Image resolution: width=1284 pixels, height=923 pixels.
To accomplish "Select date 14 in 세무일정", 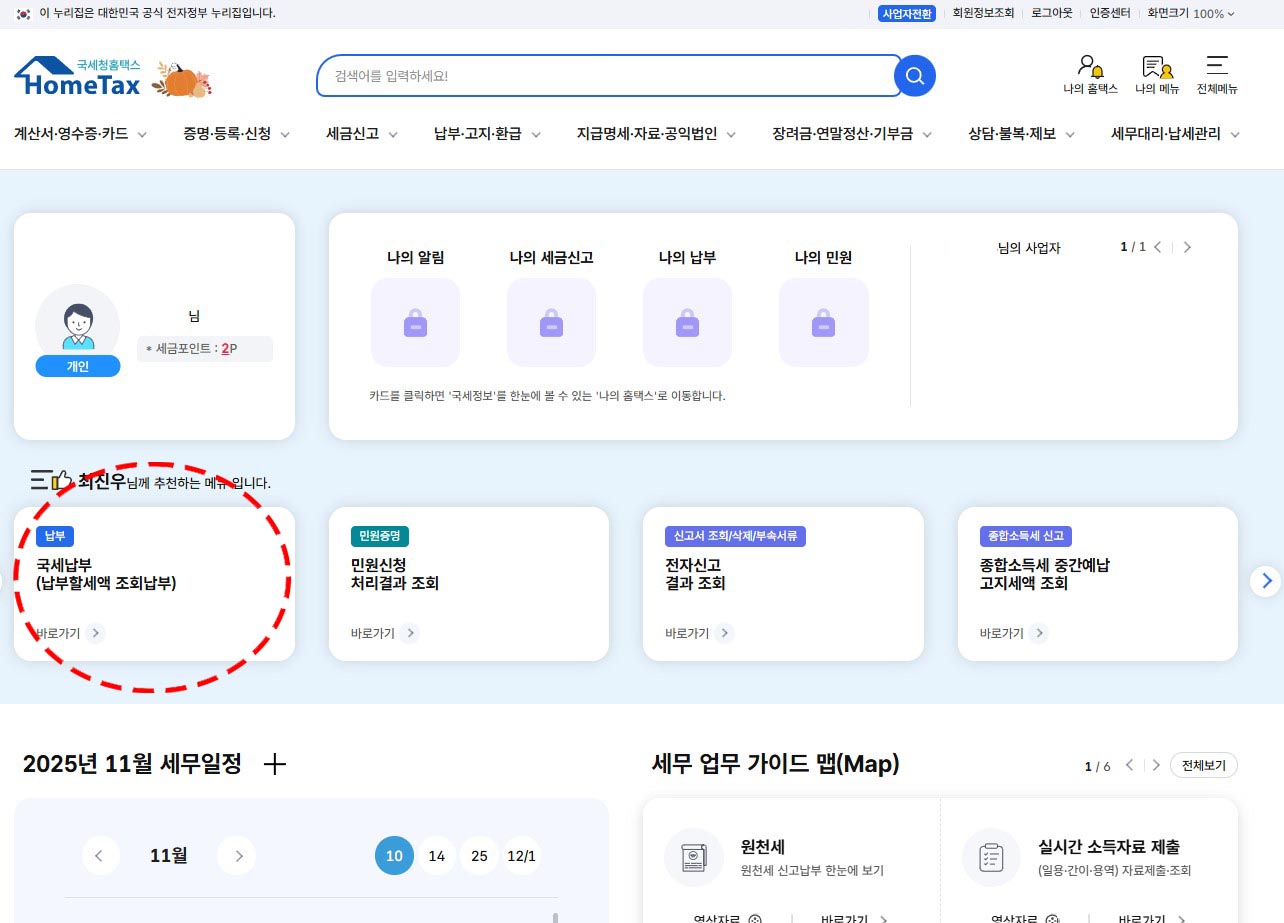I will [437, 856].
